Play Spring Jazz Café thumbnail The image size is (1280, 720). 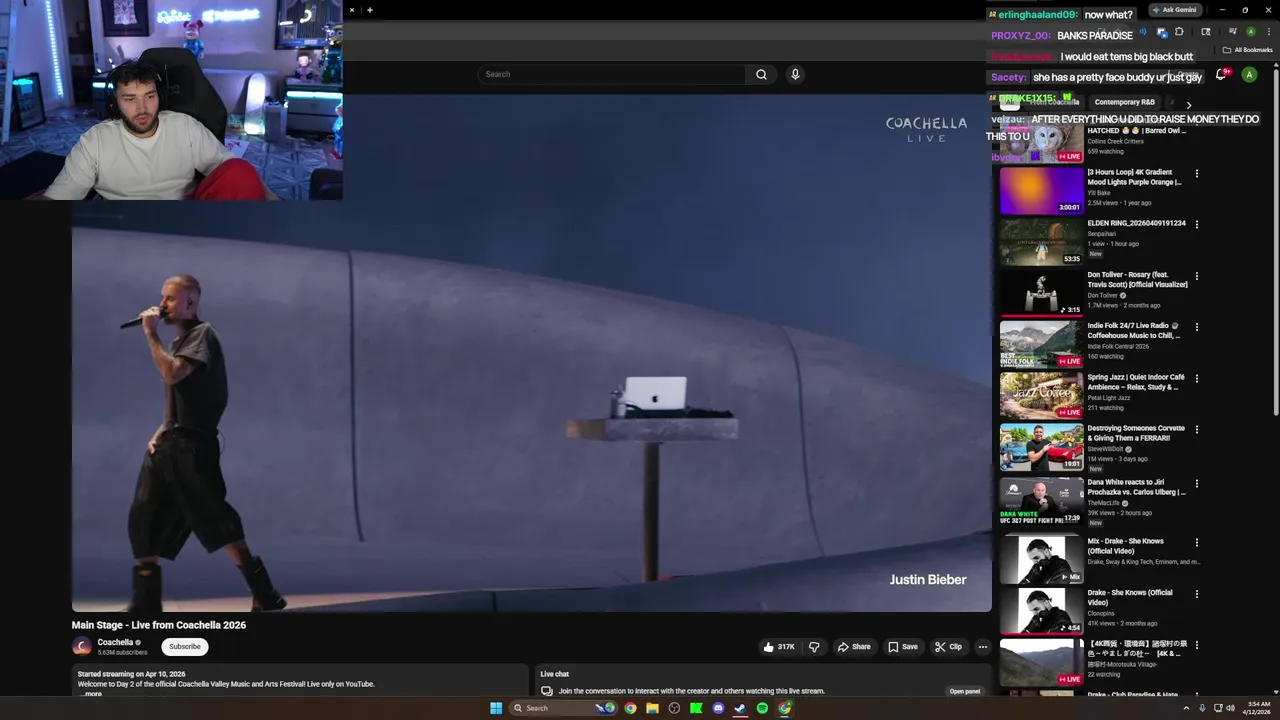point(1041,395)
